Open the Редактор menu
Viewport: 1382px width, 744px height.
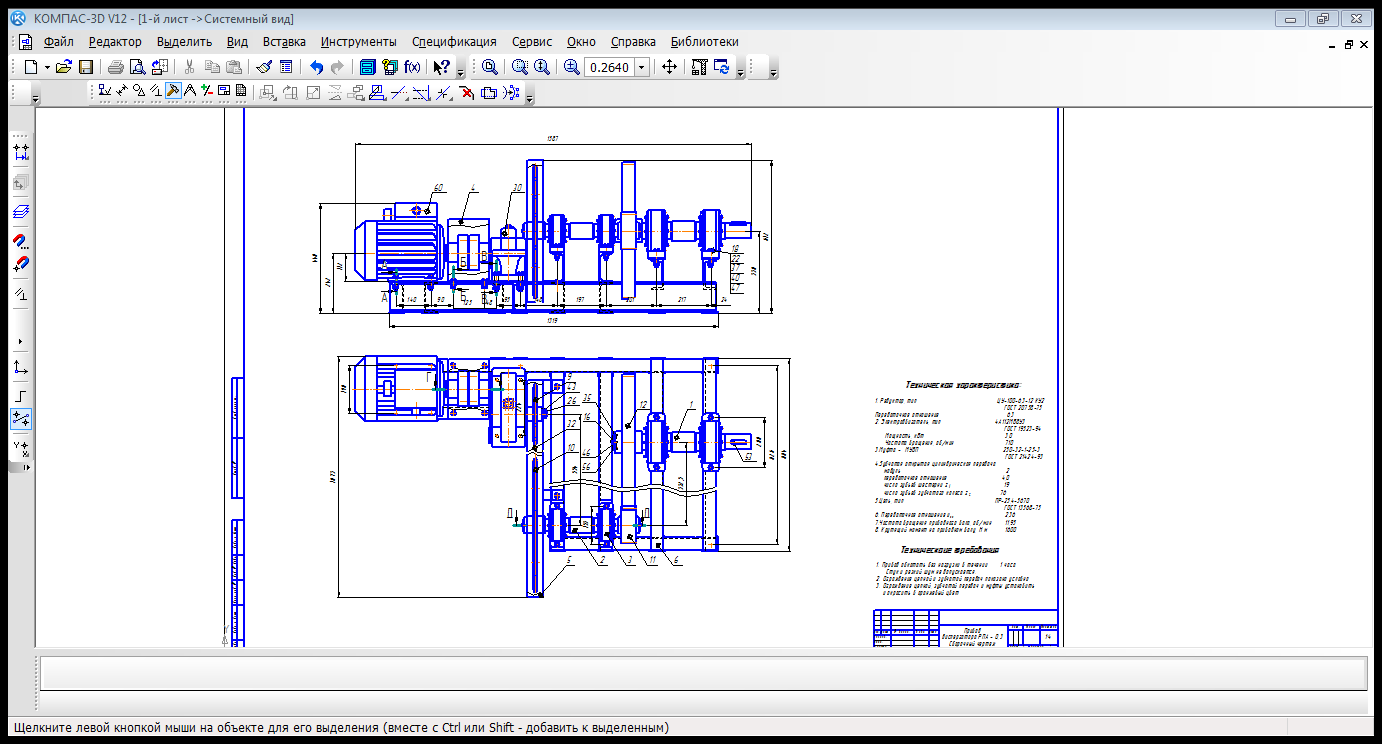pyautogui.click(x=115, y=42)
